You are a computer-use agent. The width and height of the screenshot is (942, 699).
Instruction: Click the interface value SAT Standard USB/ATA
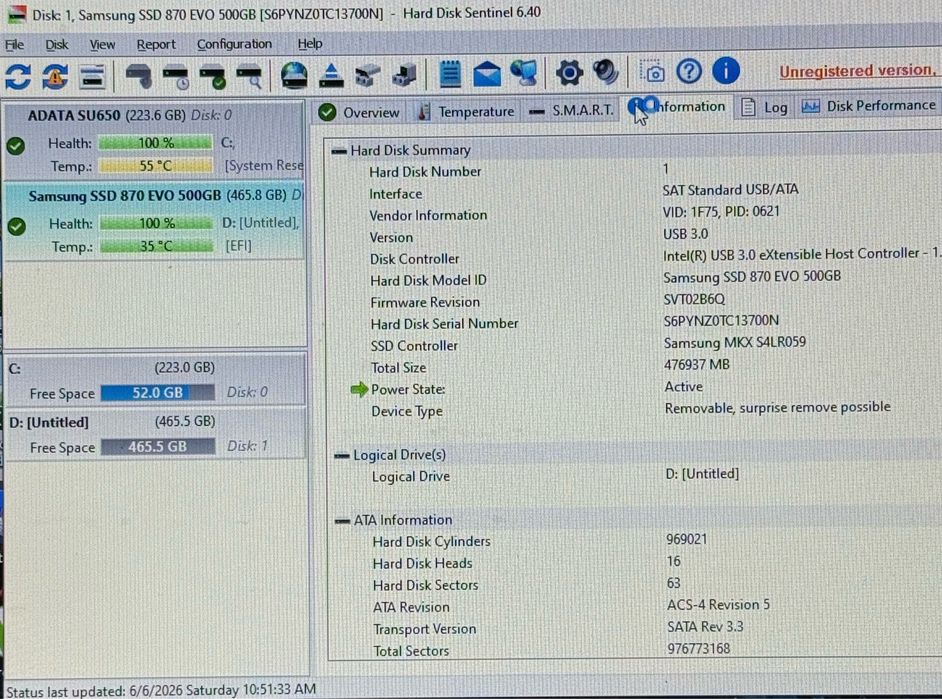point(731,190)
